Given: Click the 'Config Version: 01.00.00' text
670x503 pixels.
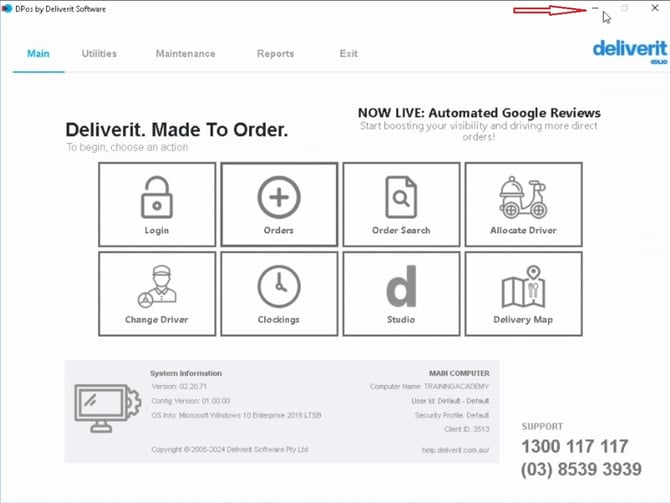Looking at the screenshot, I should (x=191, y=401).
